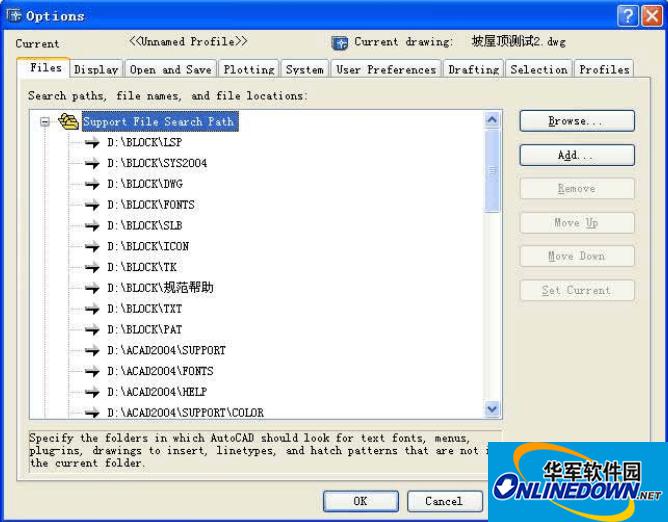Click the vertical scrollbar thumb
Viewport: 668px width, 522px height.
pos(492,171)
